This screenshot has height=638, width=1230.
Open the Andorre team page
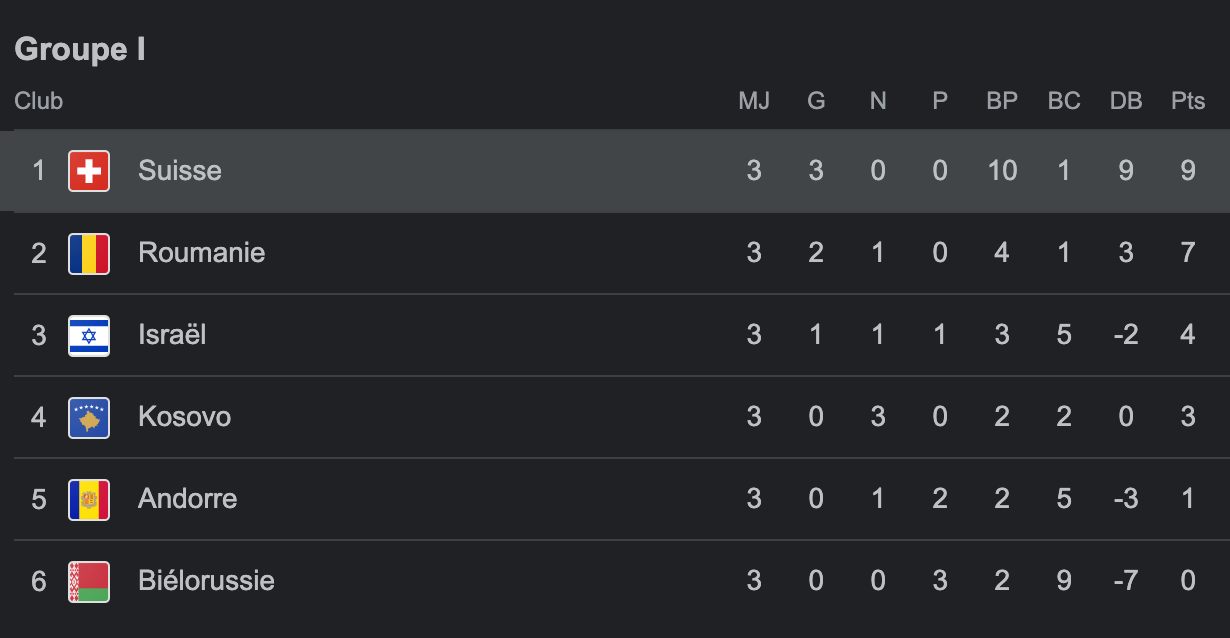tap(187, 499)
